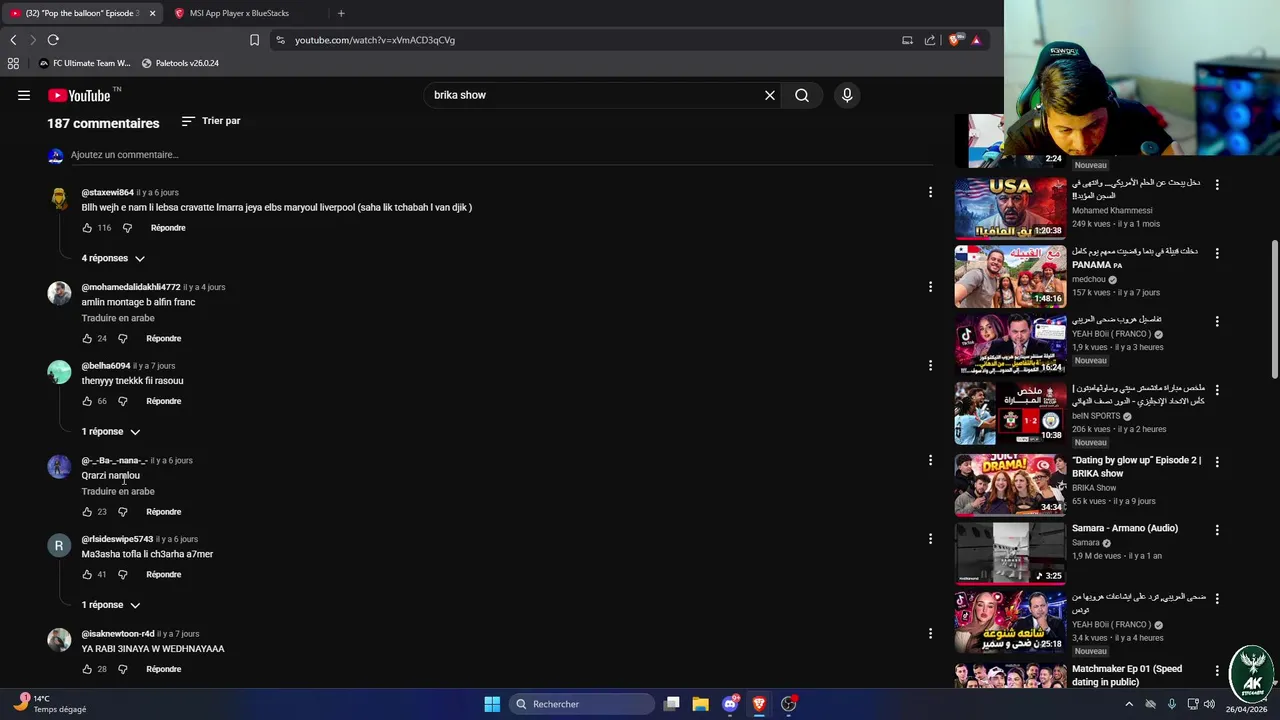Open the 'Trier par' sort dropdown

pos(211,121)
